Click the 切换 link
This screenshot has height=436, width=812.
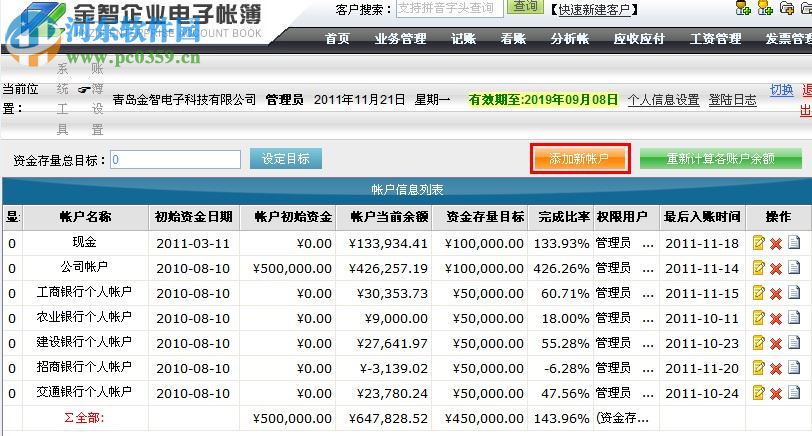(x=781, y=90)
